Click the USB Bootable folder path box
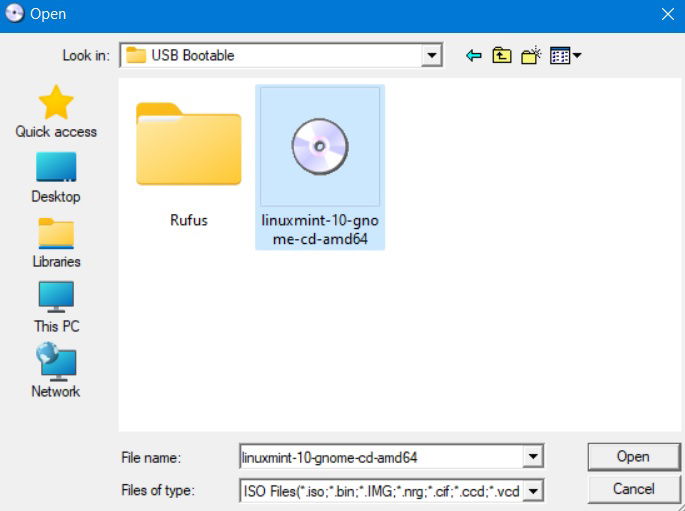Image resolution: width=685 pixels, height=511 pixels. (271, 55)
